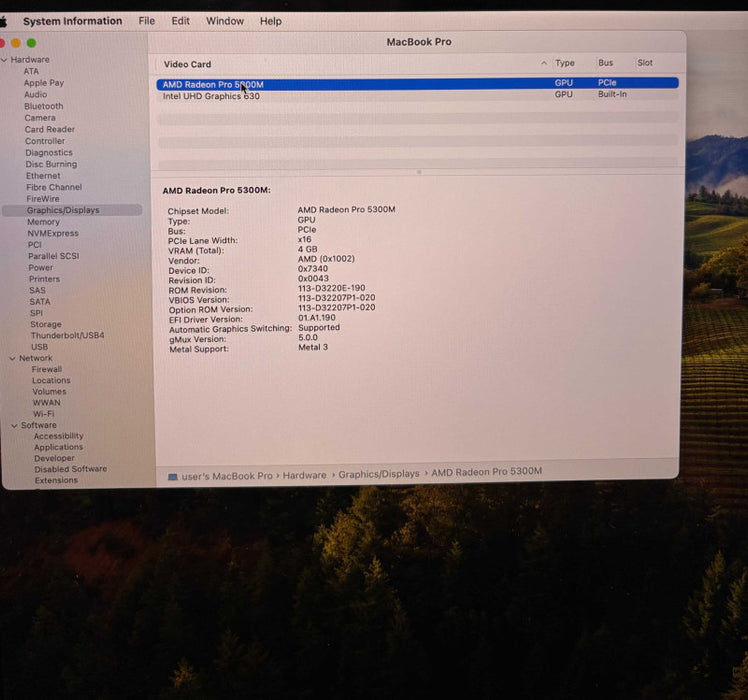748x700 pixels.
Task: Click Graphics/Displays in the path bar
Action: [x=379, y=474]
